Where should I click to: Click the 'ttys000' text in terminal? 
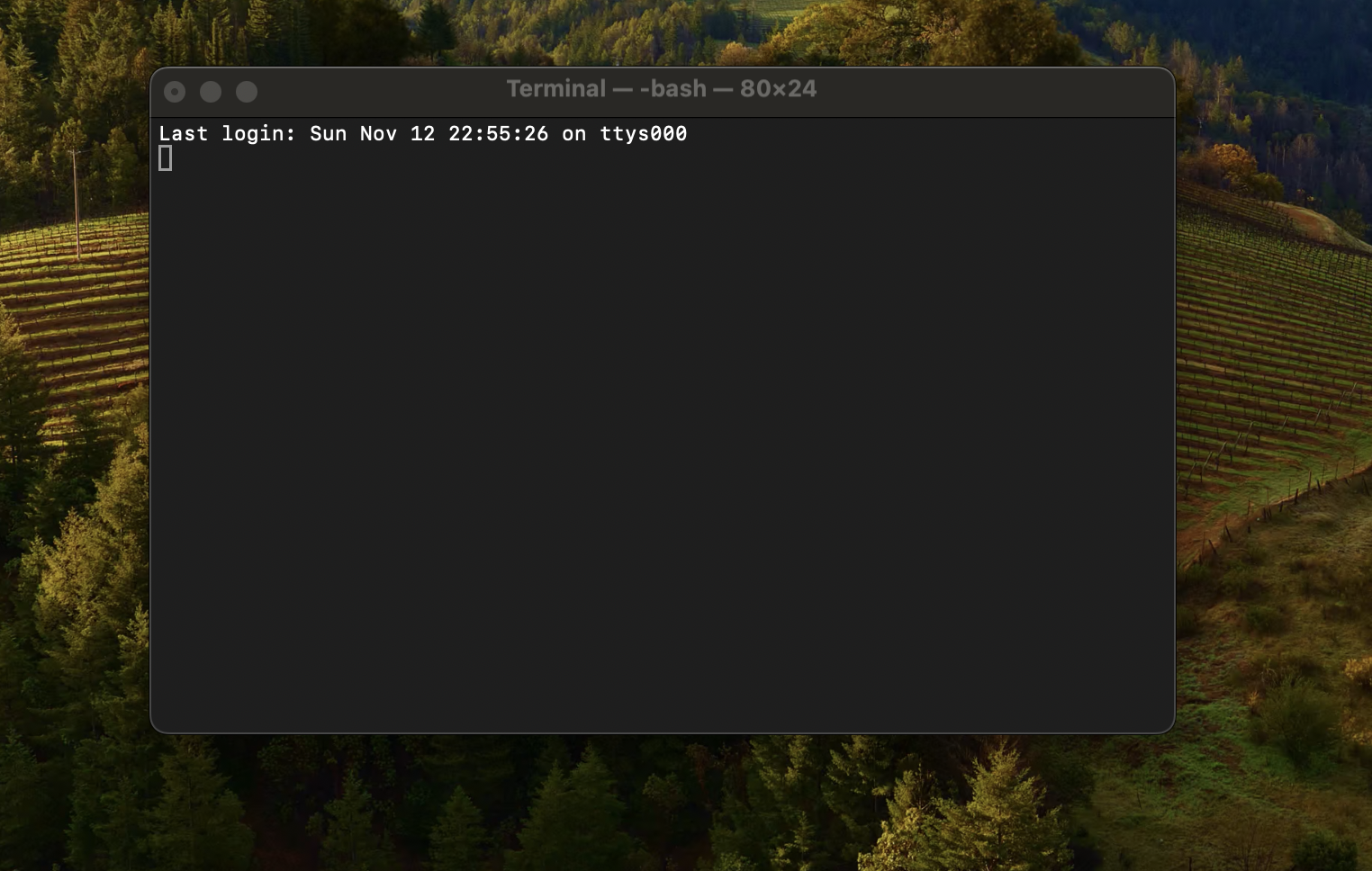(x=643, y=133)
